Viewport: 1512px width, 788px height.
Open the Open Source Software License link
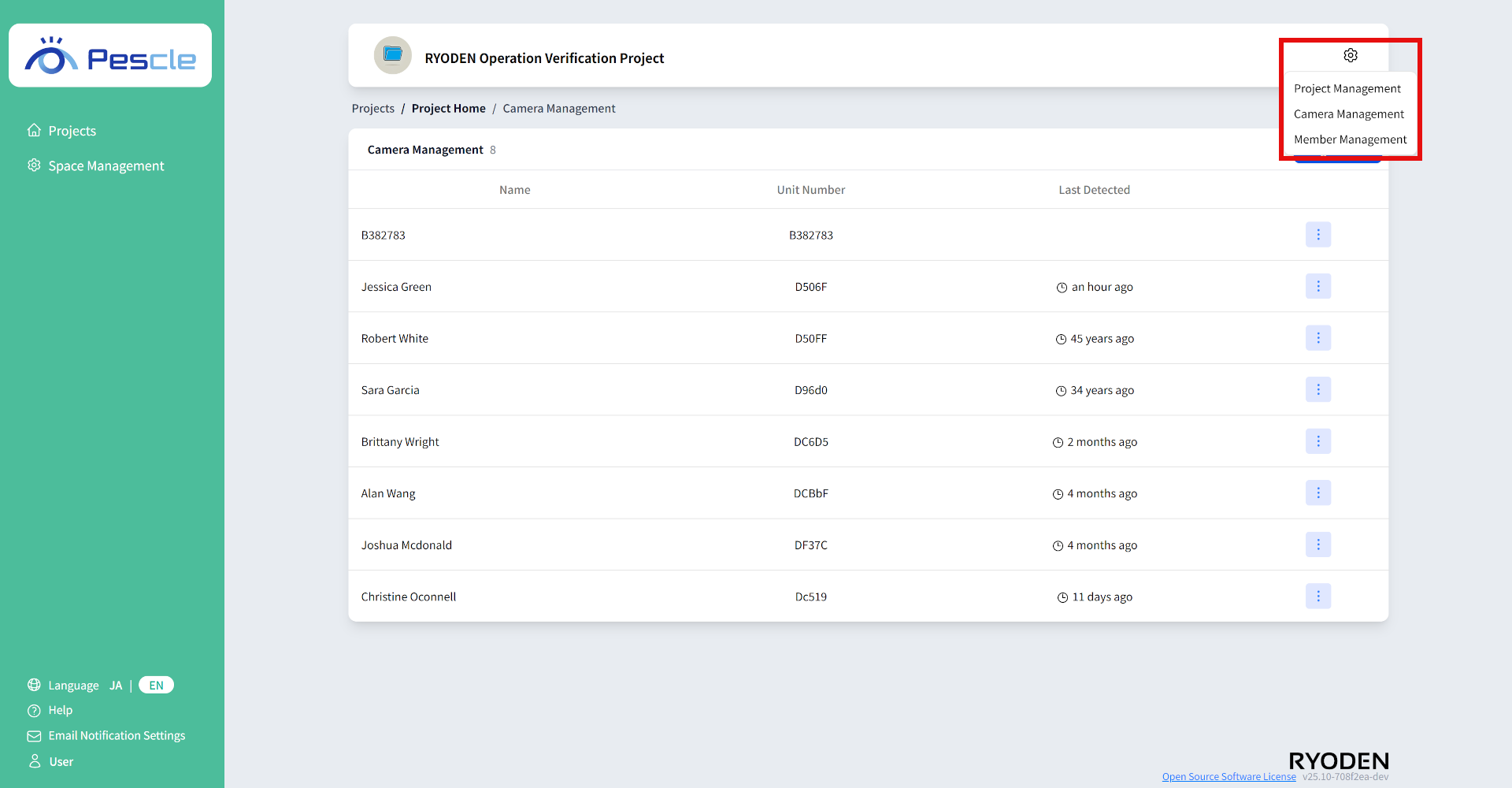coord(1228,777)
